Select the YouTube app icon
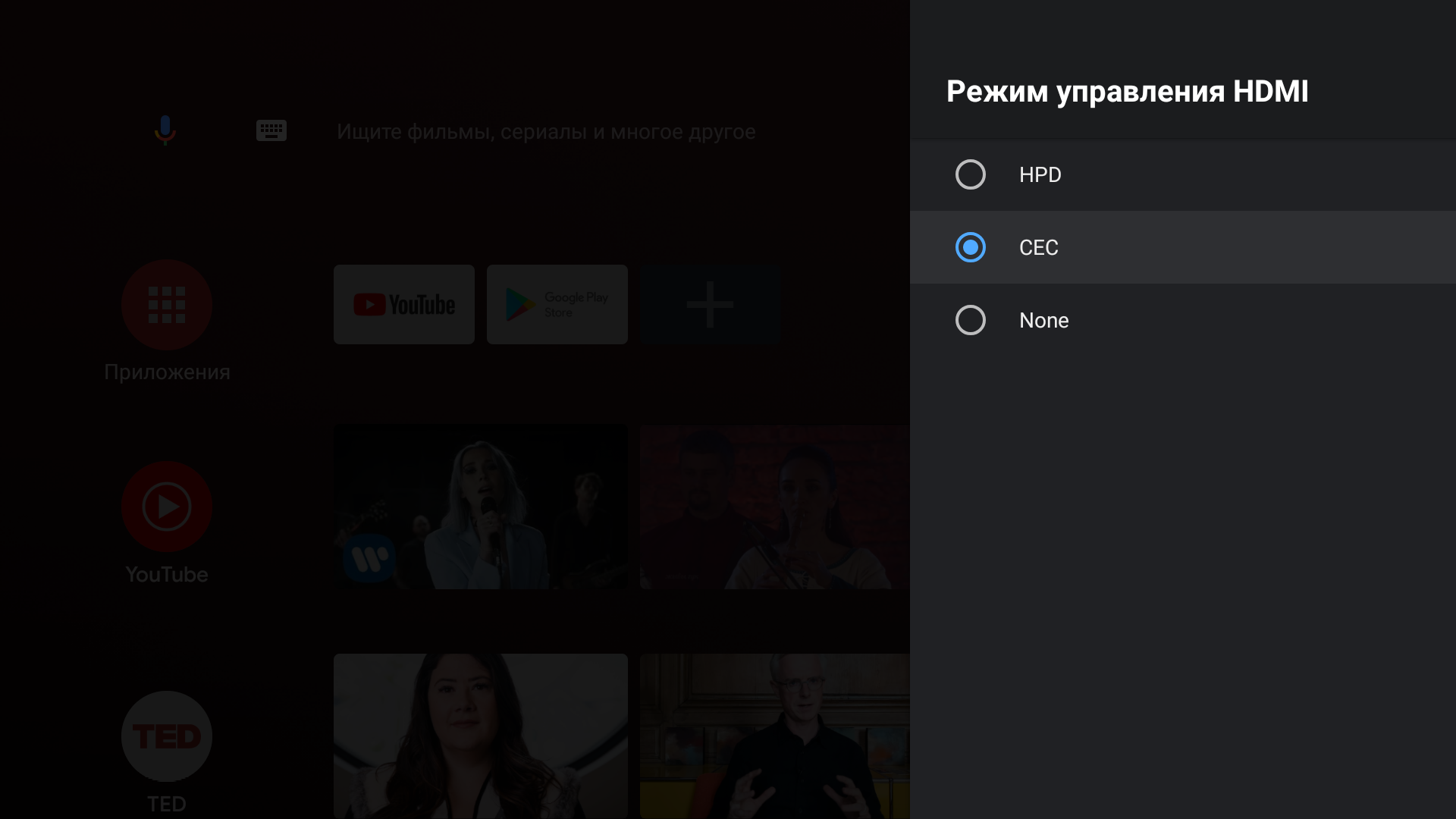 point(404,303)
